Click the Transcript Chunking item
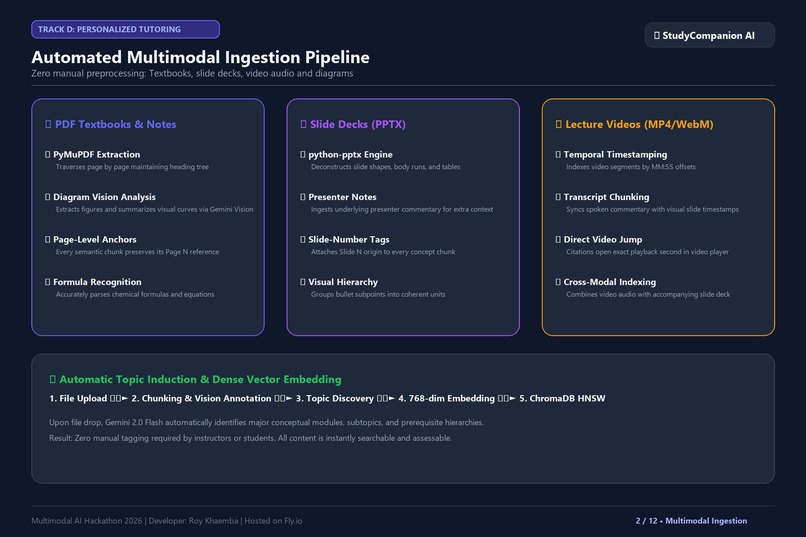 607,197
